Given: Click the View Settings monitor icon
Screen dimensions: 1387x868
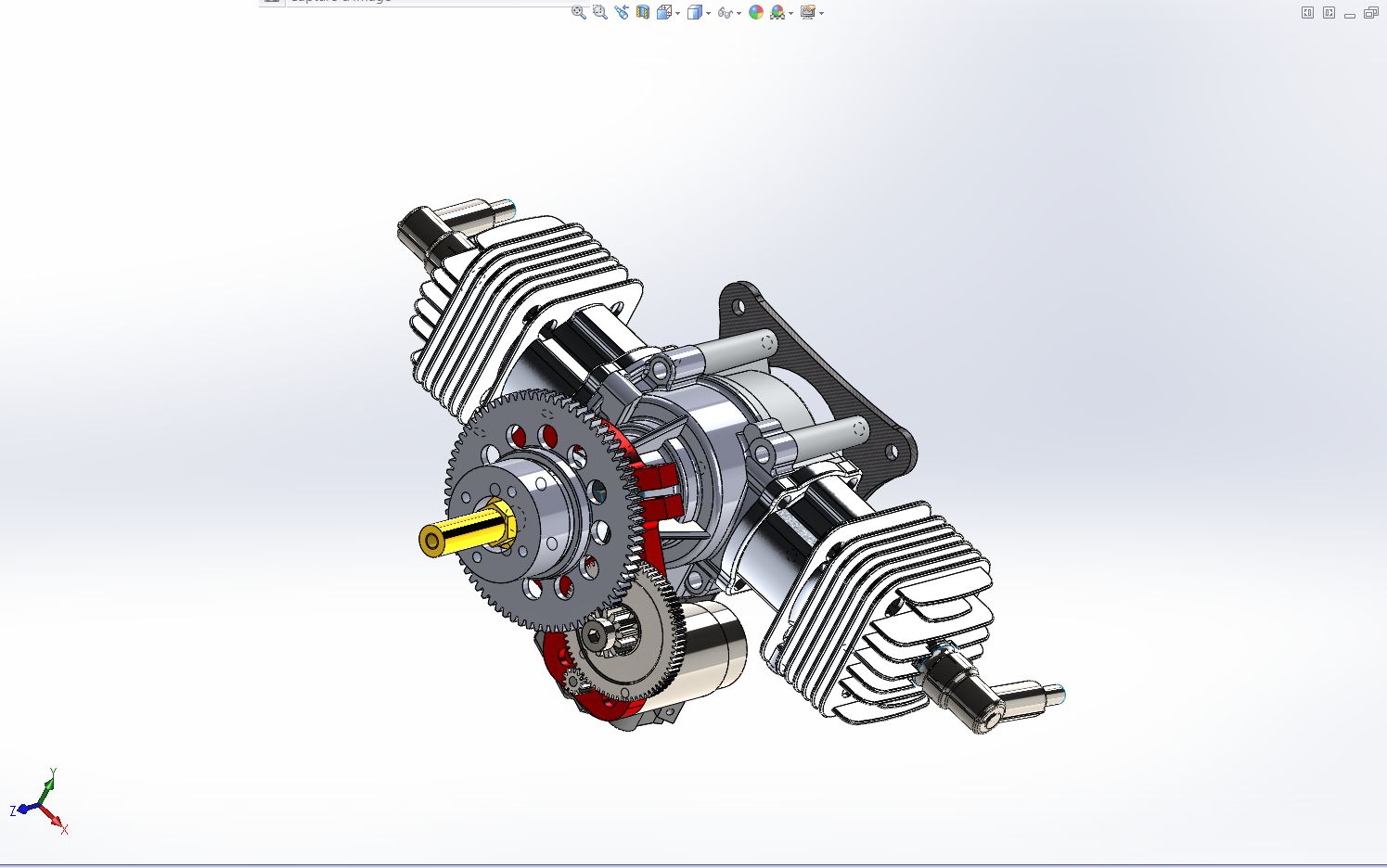Looking at the screenshot, I should coord(808,12).
